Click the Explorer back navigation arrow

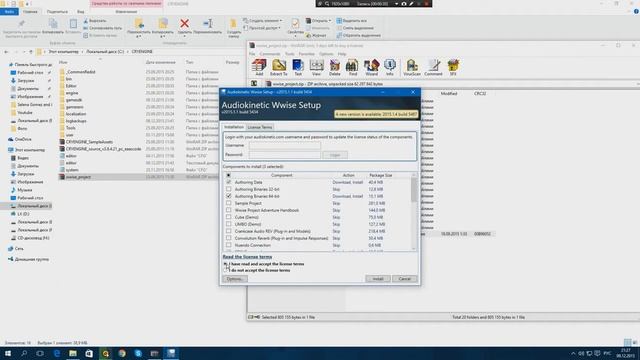(x=6, y=52)
